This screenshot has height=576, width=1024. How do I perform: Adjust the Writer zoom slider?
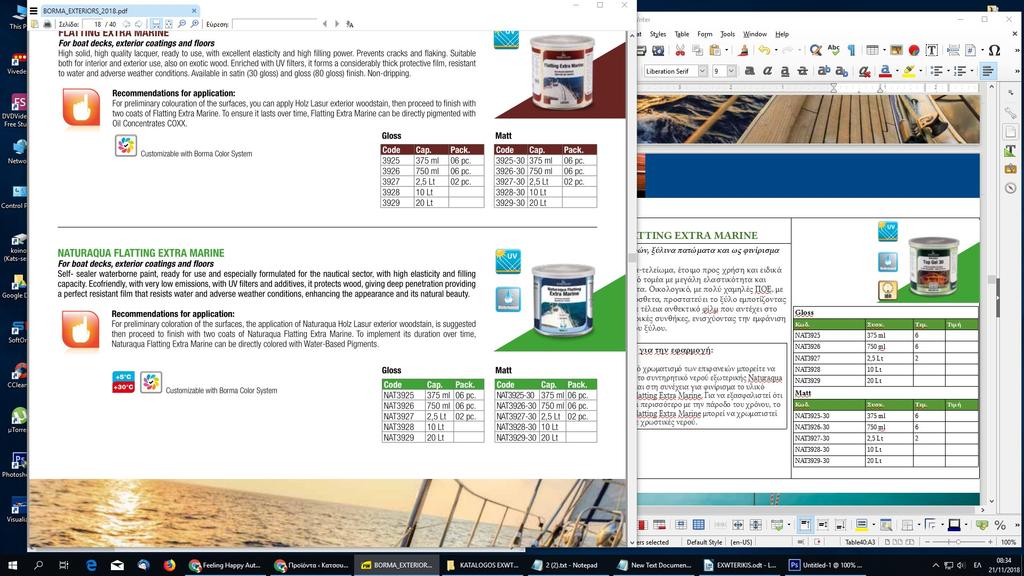click(x=958, y=542)
